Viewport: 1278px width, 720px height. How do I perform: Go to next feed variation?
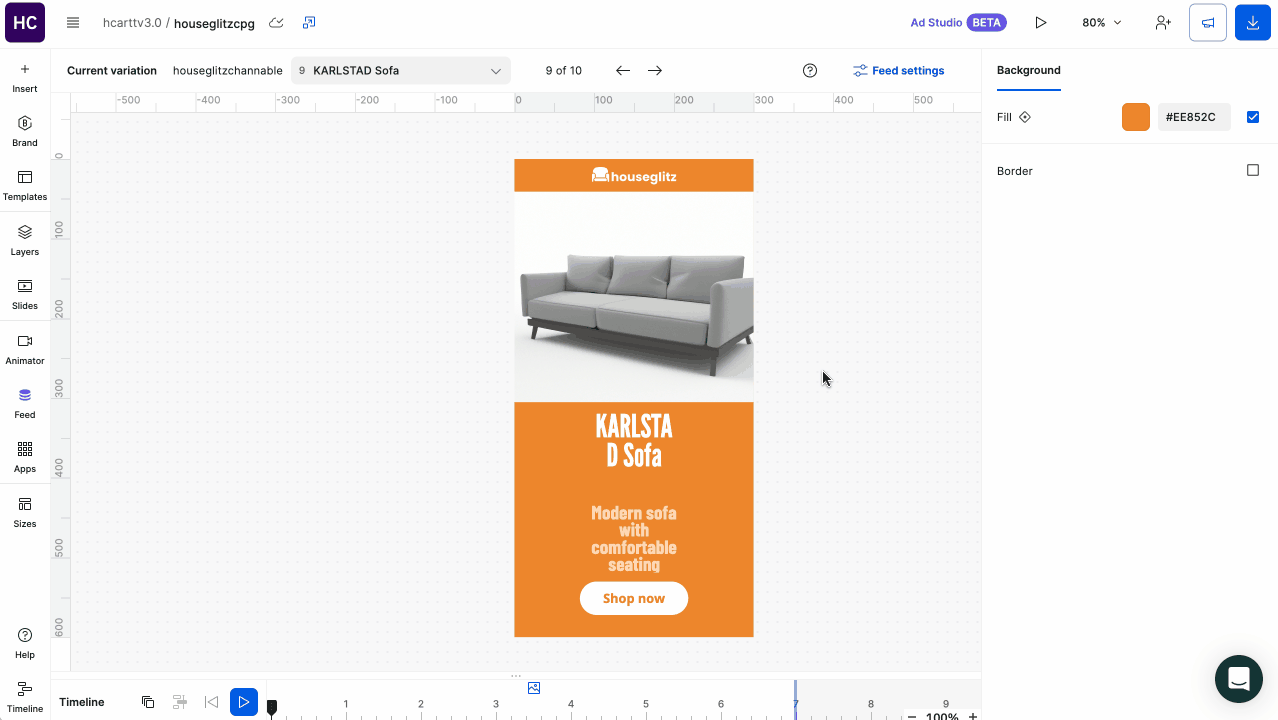click(x=655, y=71)
